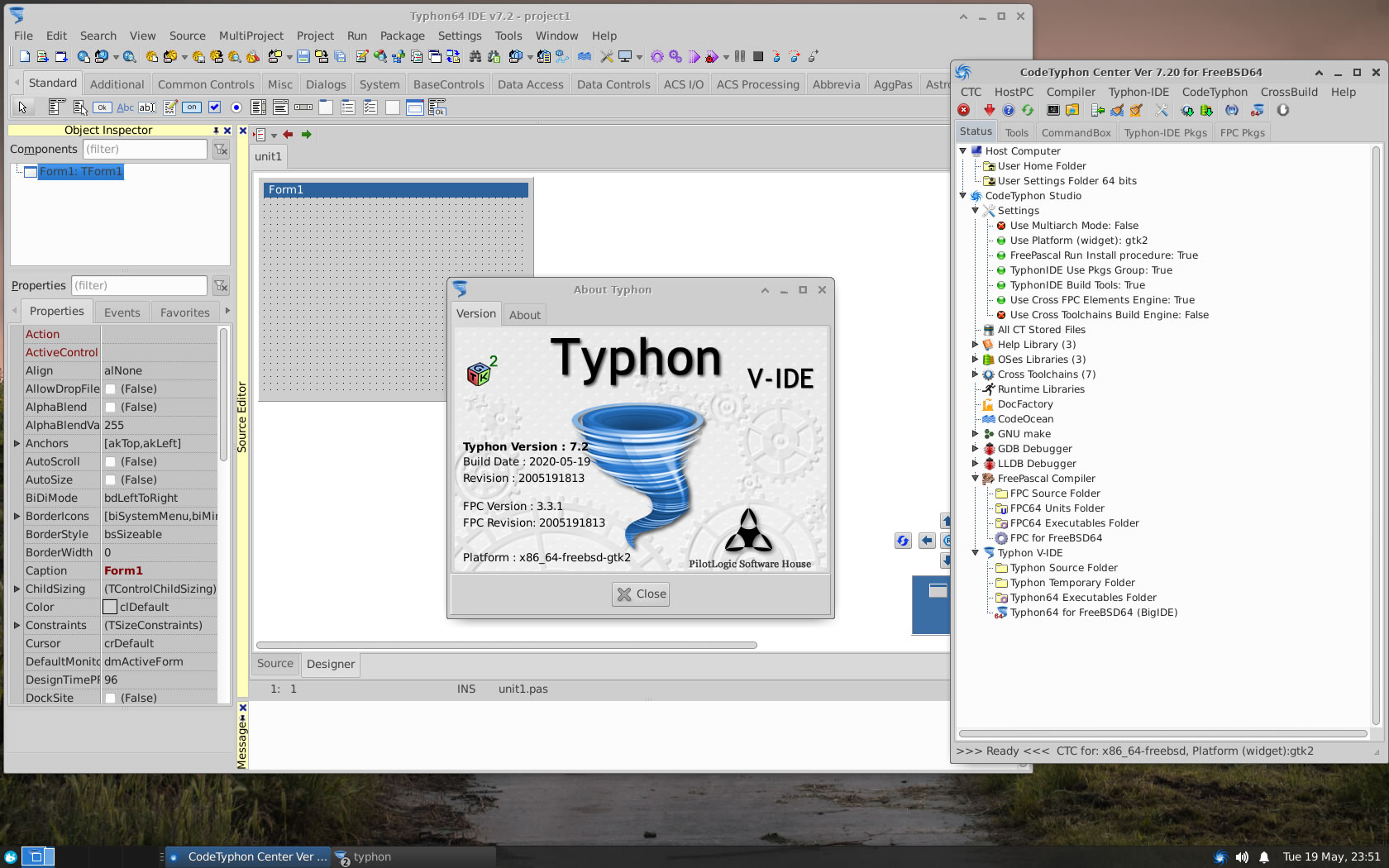
Task: Click the red back arrow in Source Editor
Action: 288,134
